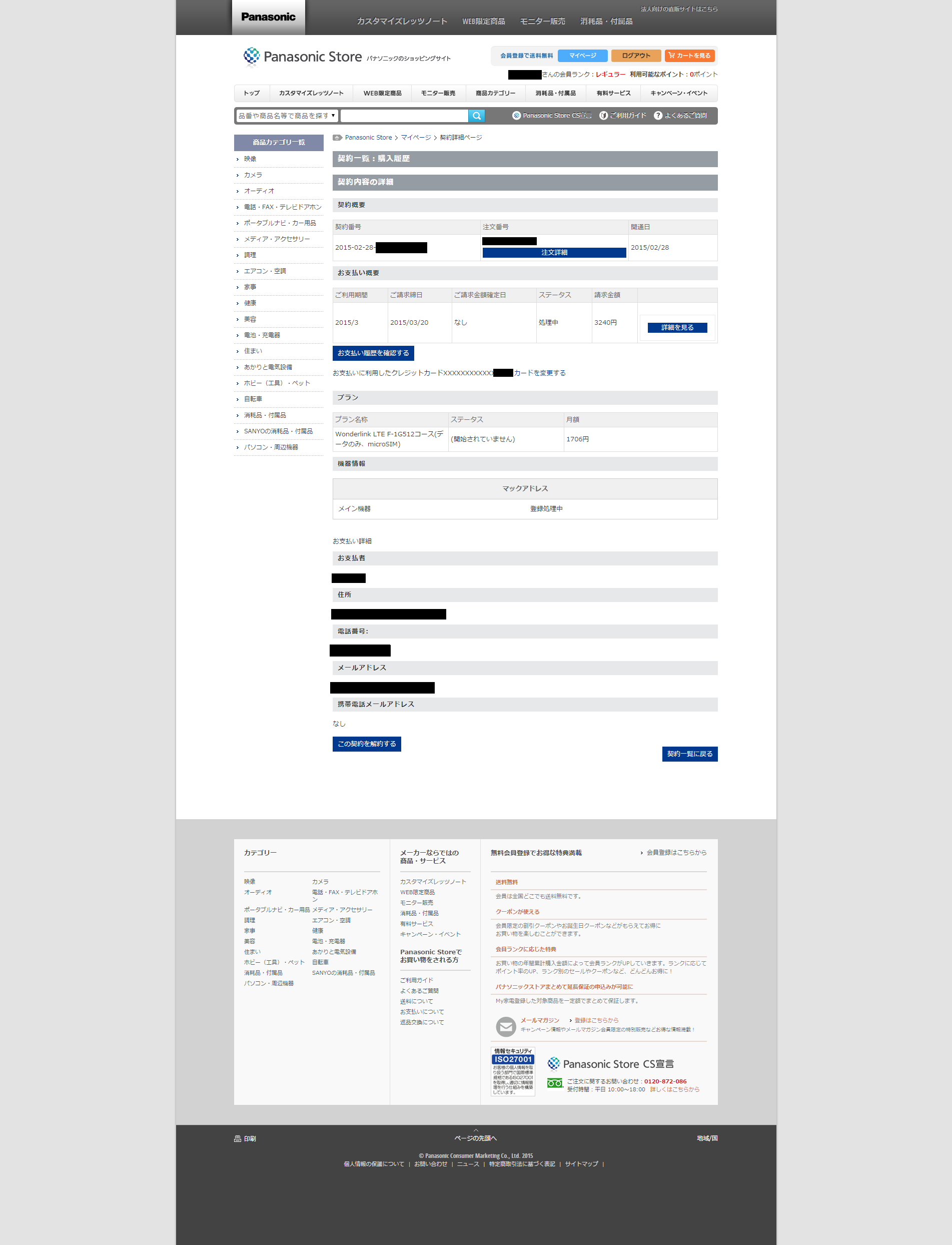Open お問い合わせ footer link
Viewport: 952px width, 1245px height.
tap(431, 1163)
